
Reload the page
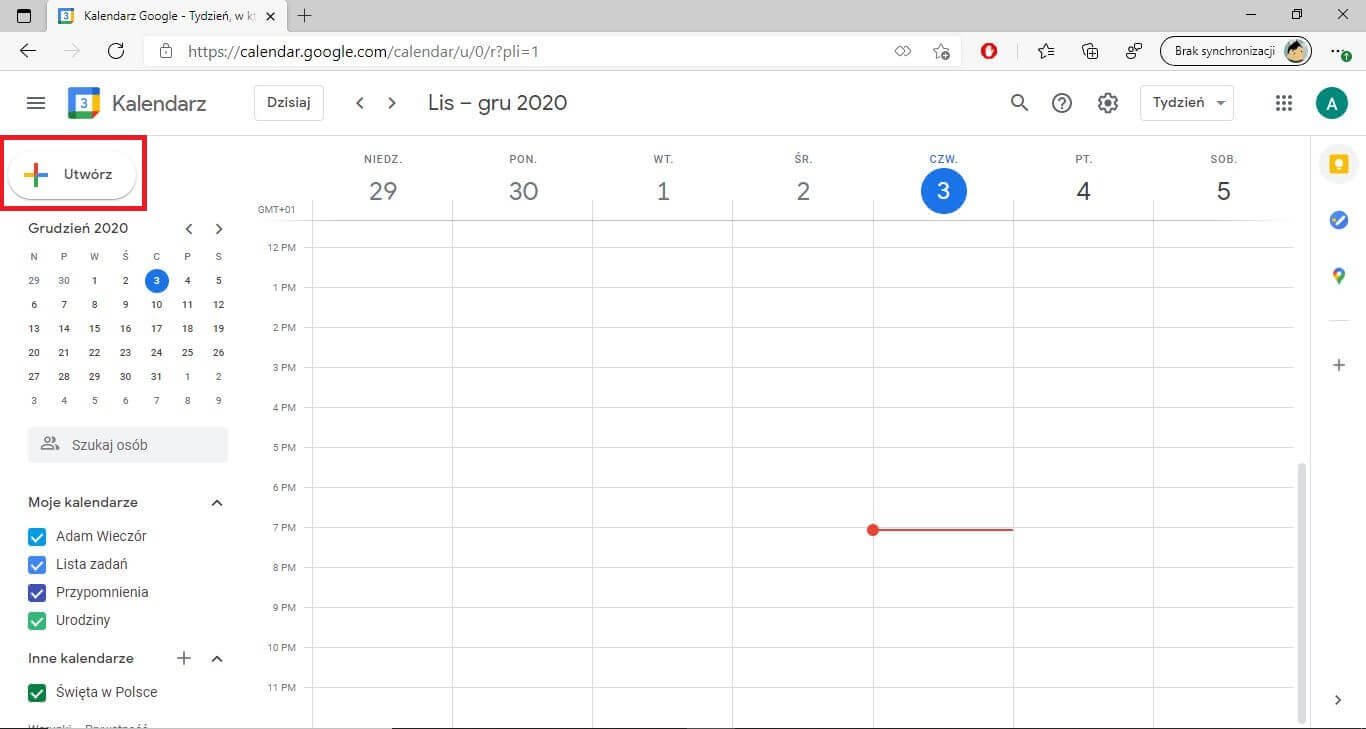(116, 51)
